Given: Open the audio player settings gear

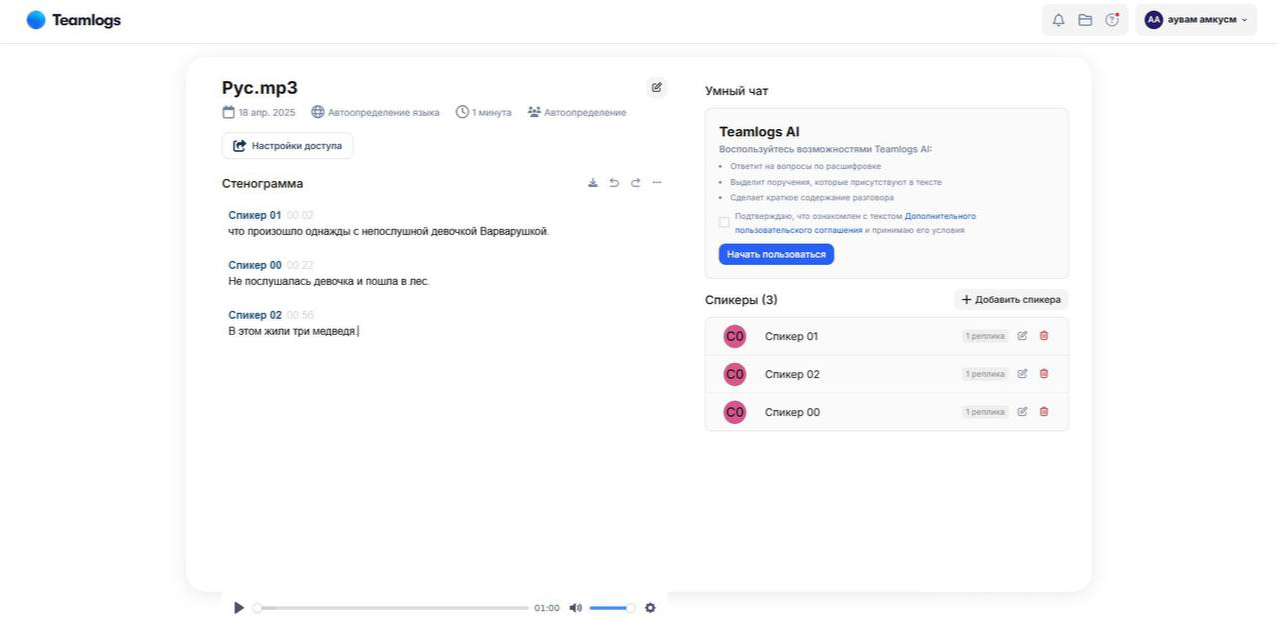Looking at the screenshot, I should click(650, 608).
